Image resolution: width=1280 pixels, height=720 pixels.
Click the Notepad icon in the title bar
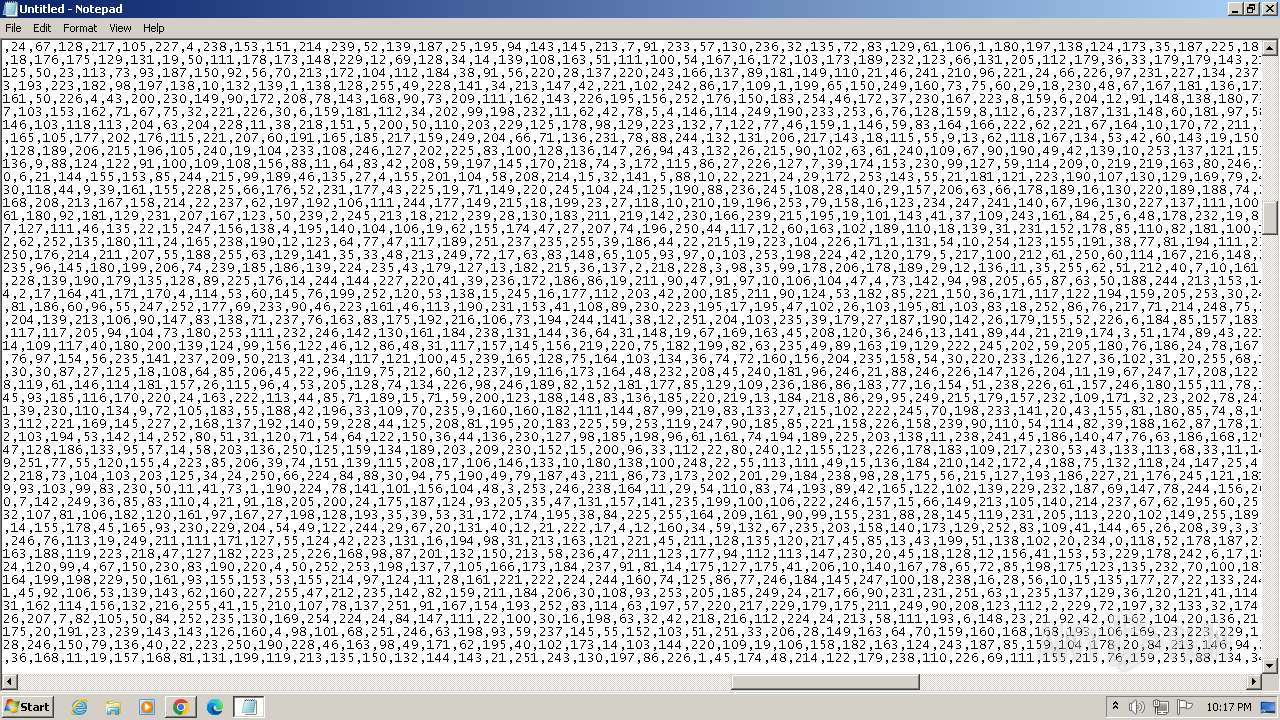pyautogui.click(x=10, y=9)
